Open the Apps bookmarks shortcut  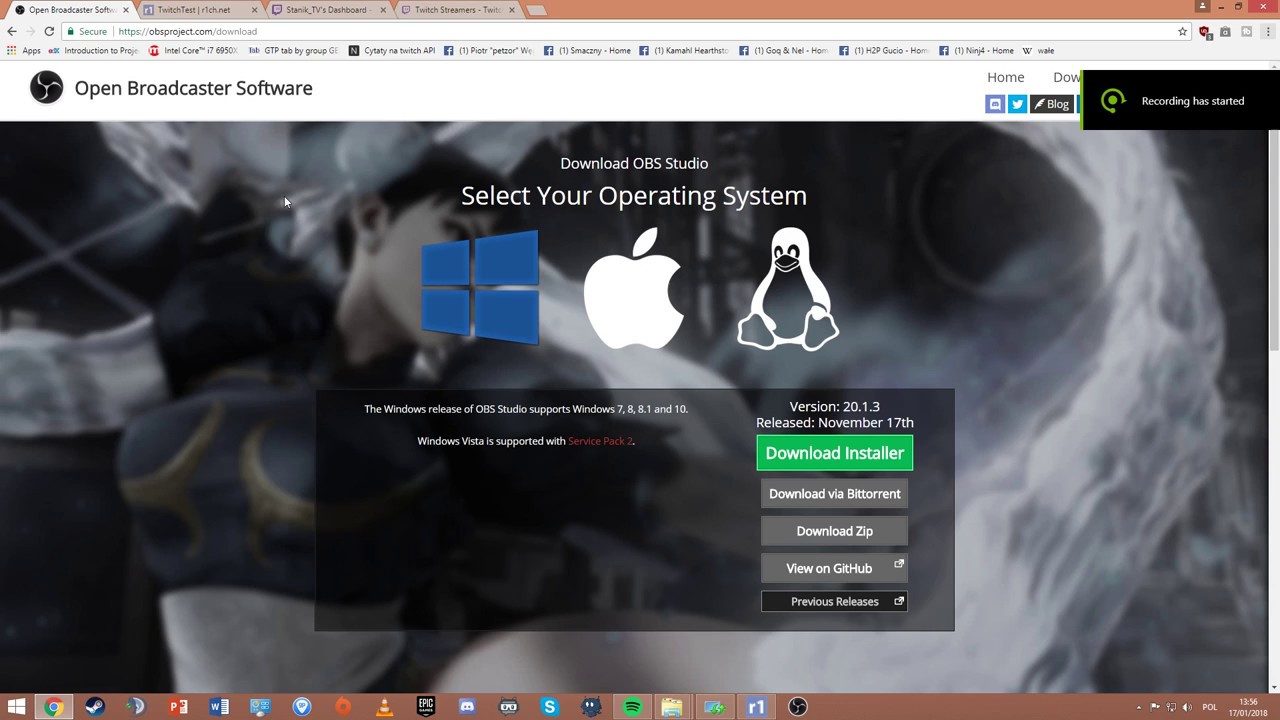tap(24, 51)
